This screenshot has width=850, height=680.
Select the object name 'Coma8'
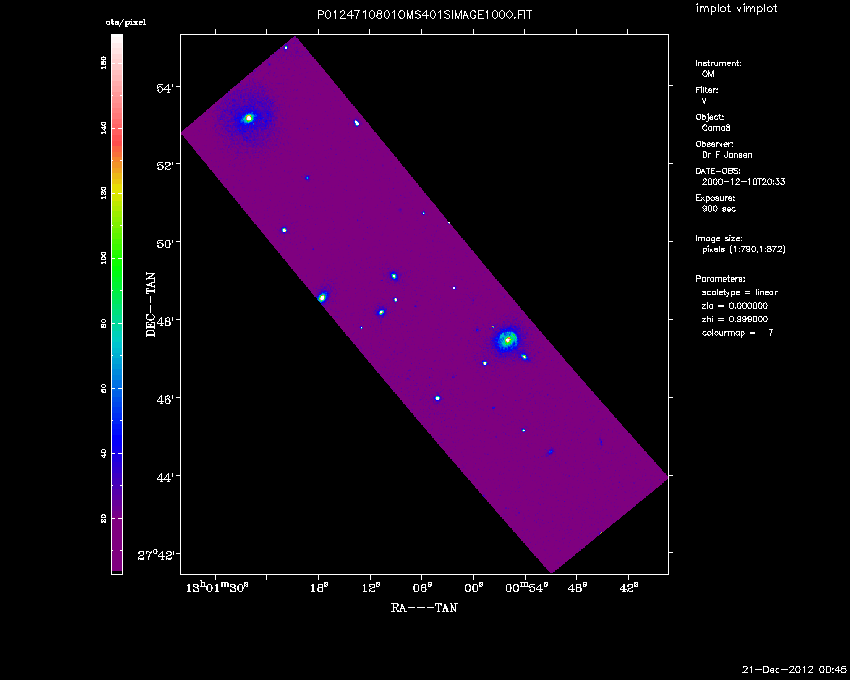tap(716, 128)
